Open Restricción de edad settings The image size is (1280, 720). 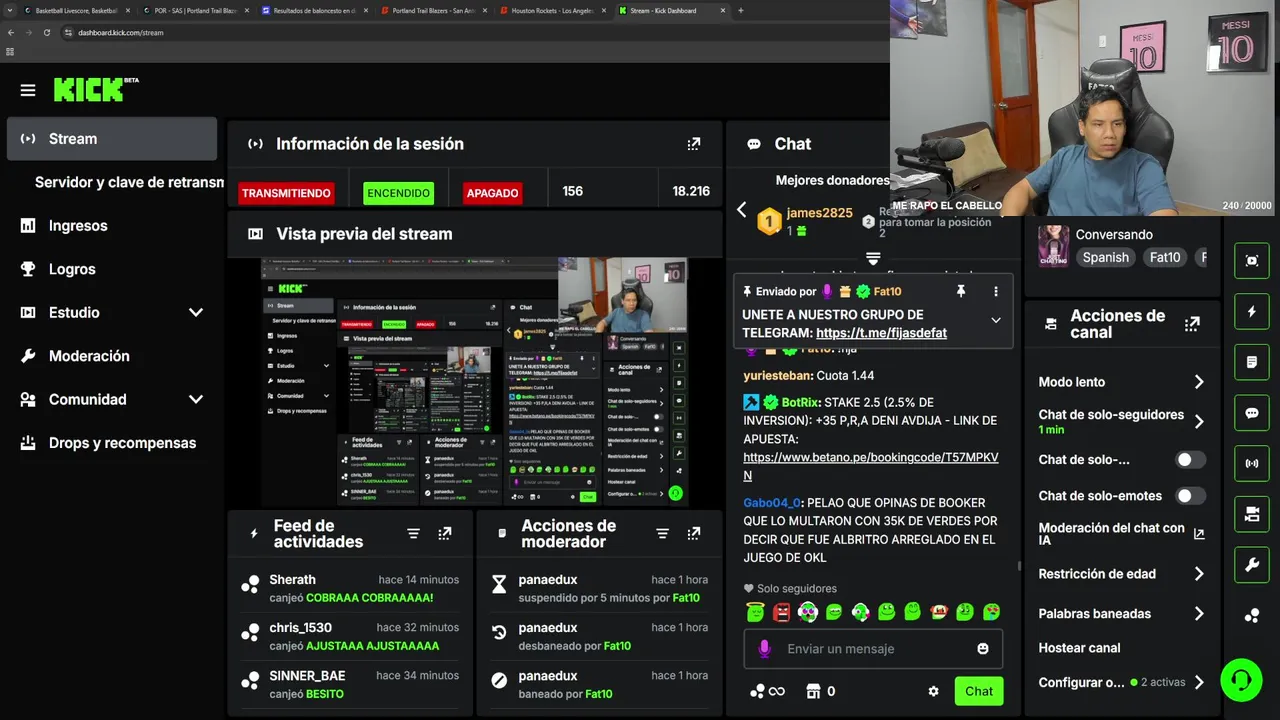(1122, 574)
